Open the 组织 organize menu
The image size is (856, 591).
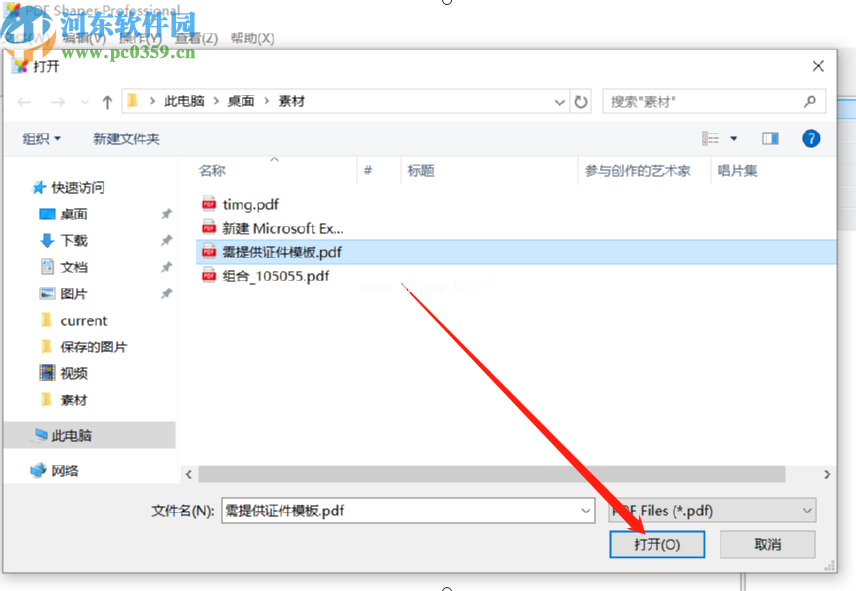[42, 139]
